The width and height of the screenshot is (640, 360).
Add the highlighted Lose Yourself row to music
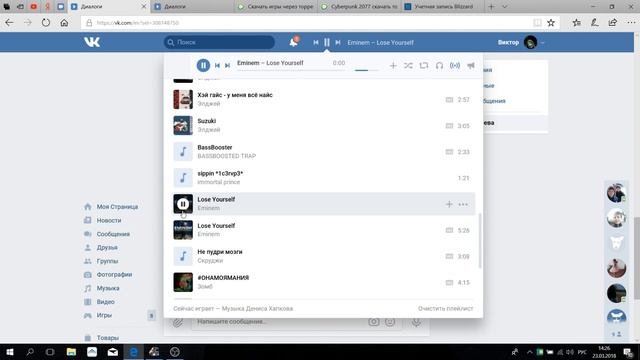point(449,204)
